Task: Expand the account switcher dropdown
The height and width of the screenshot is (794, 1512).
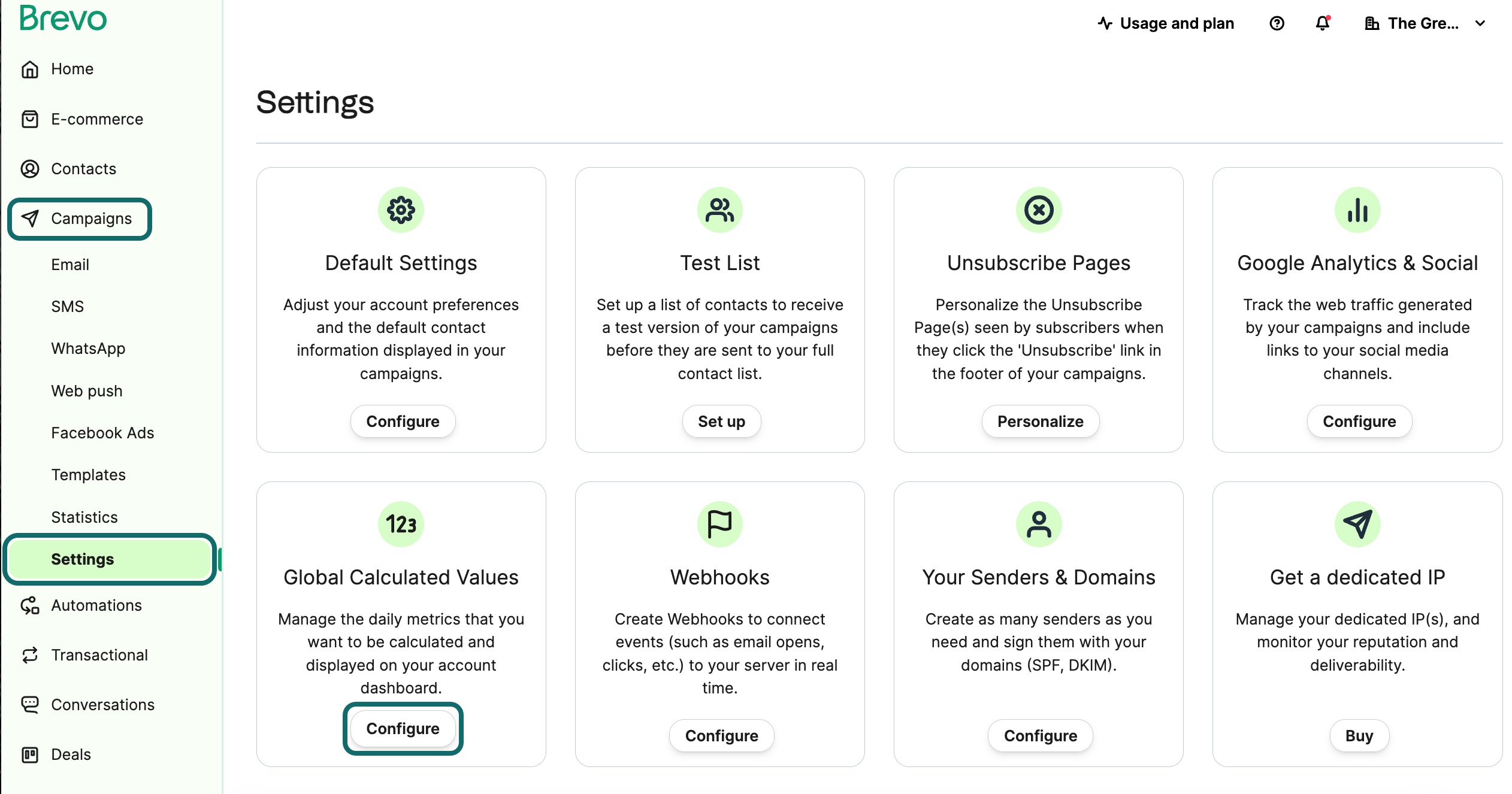Action: 1480,23
